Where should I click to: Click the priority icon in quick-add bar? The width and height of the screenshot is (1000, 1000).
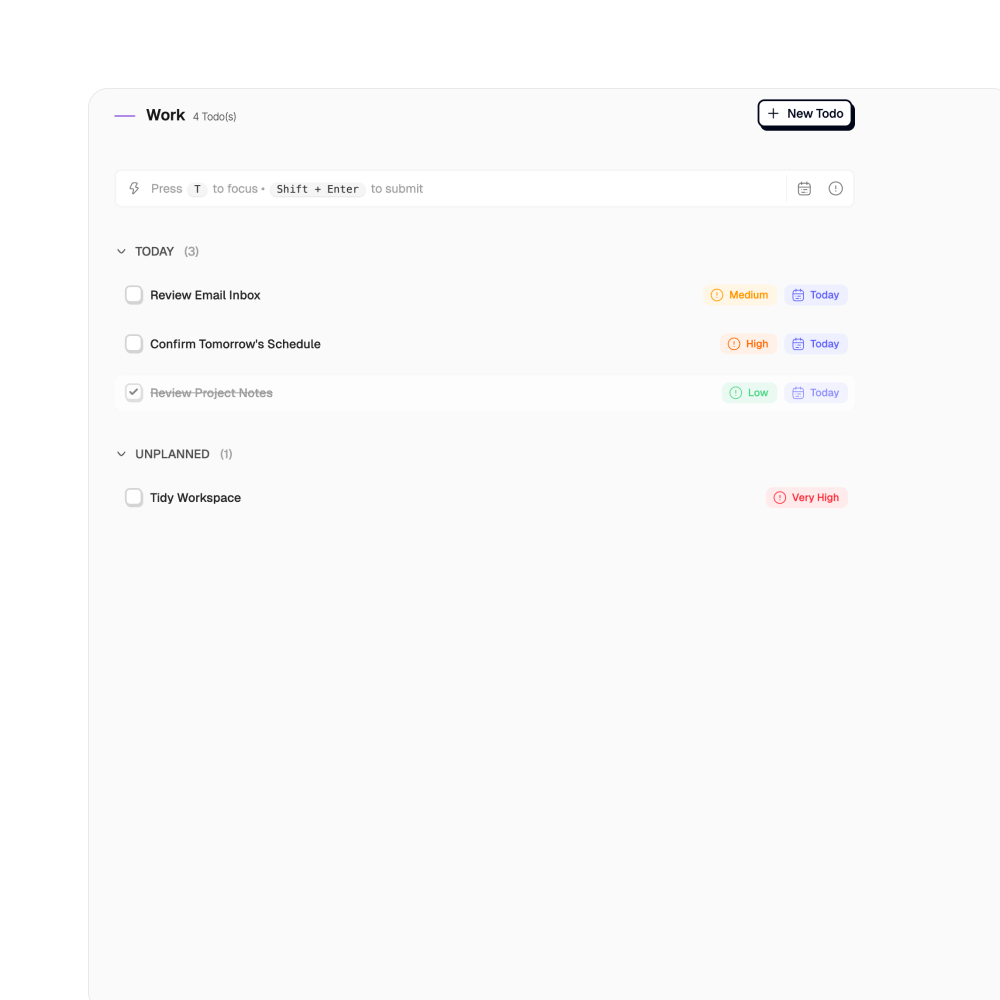pos(836,189)
